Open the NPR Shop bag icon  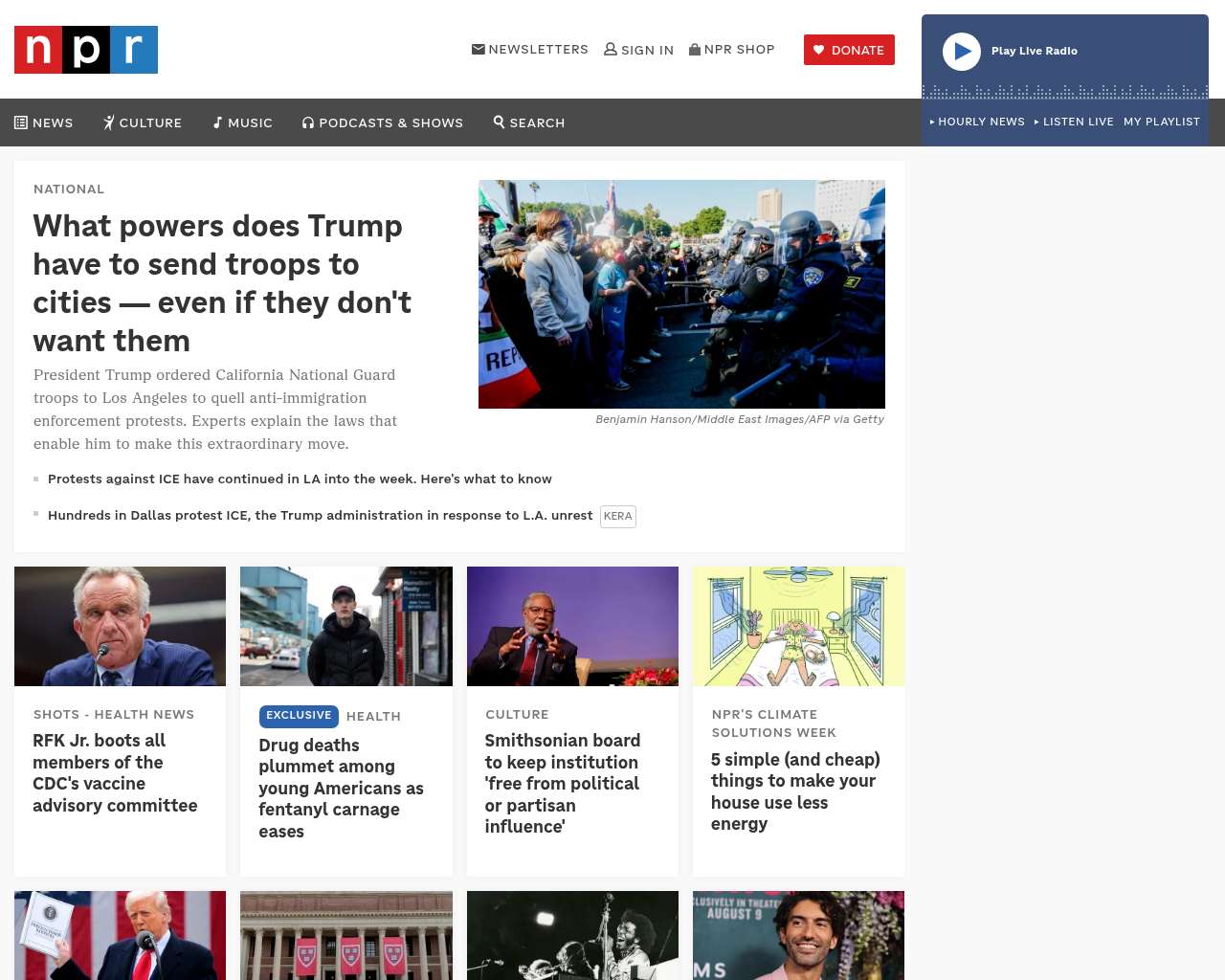[695, 49]
